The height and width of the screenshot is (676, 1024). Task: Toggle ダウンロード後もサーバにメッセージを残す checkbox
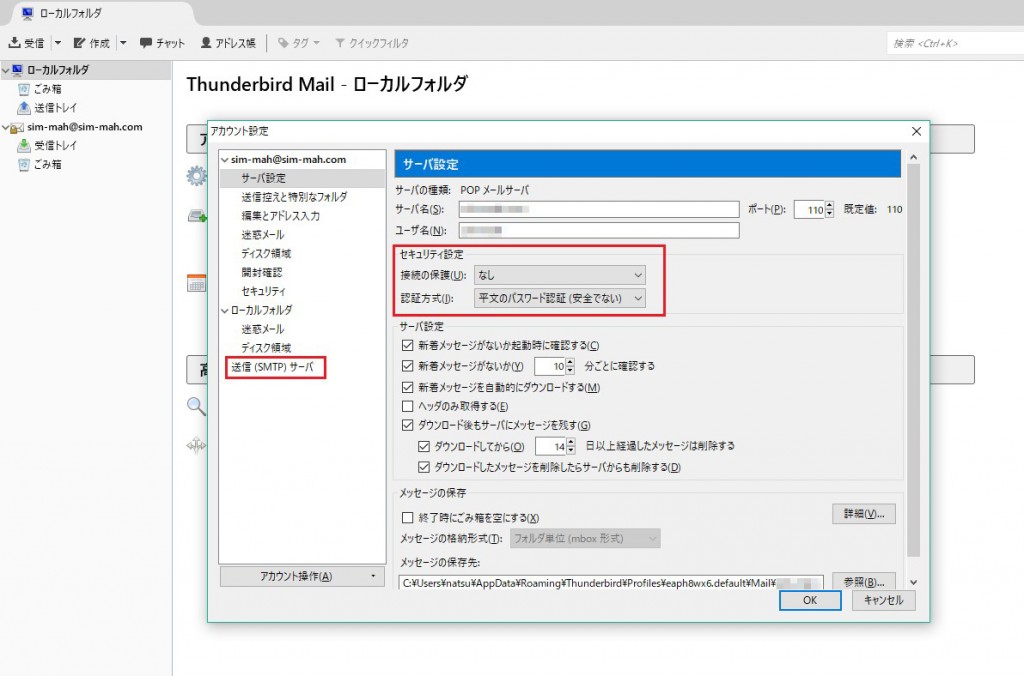pos(408,425)
